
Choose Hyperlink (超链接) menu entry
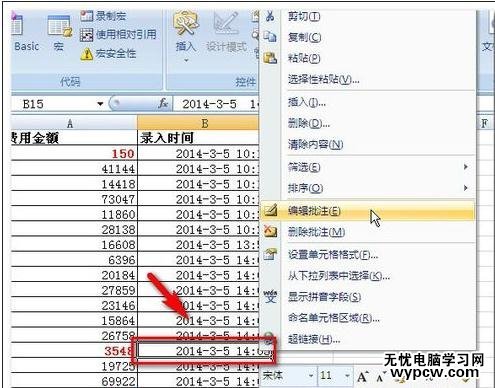[x=367, y=339]
